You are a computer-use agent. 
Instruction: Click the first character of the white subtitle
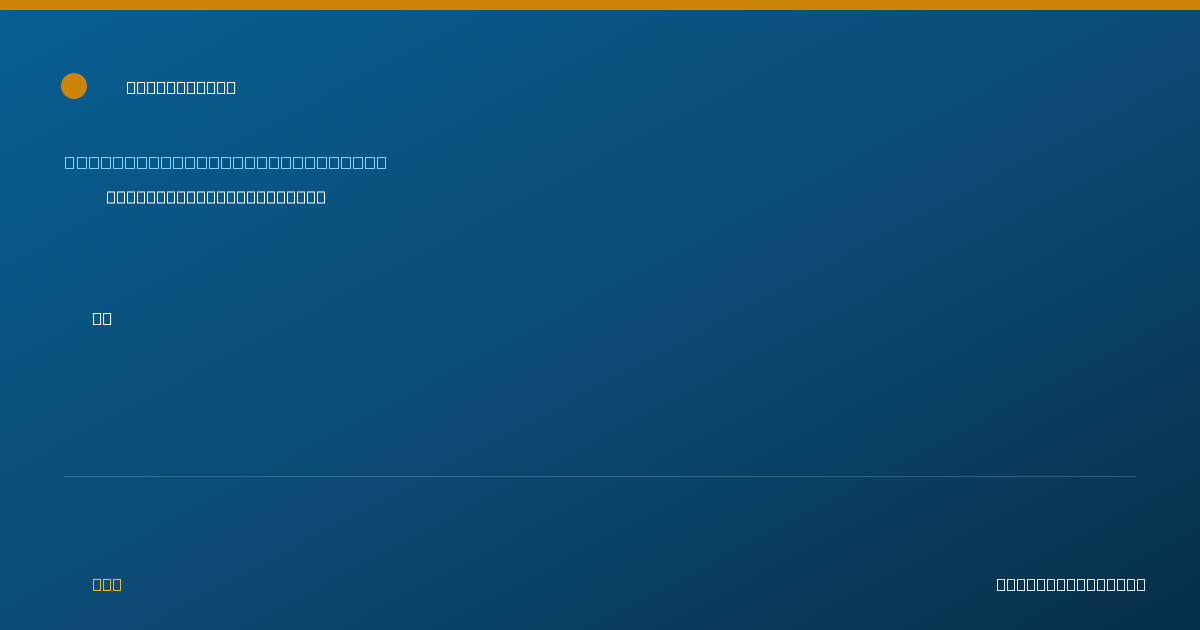click(x=111, y=197)
